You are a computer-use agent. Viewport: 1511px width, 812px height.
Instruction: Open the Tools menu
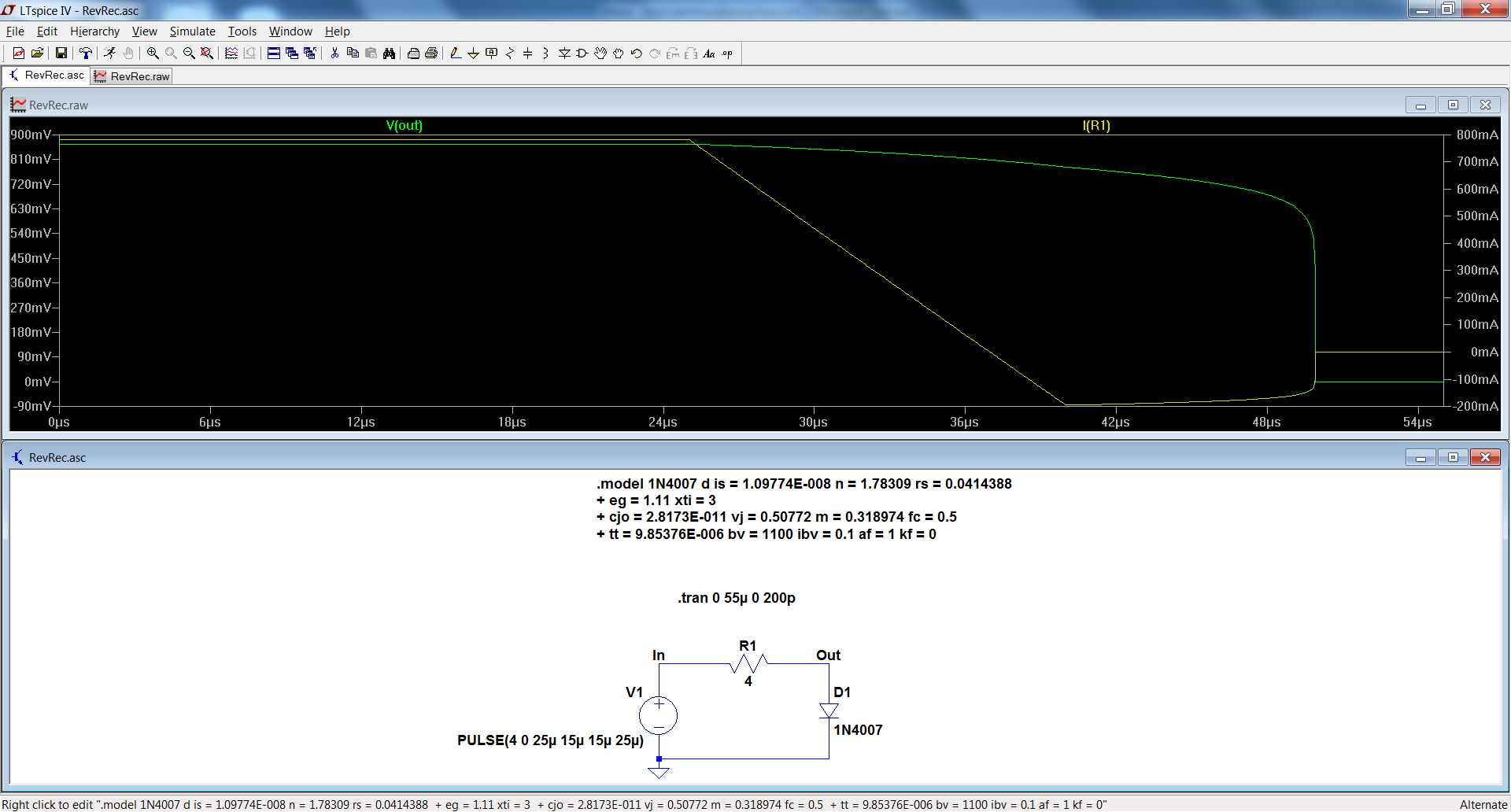[x=242, y=31]
